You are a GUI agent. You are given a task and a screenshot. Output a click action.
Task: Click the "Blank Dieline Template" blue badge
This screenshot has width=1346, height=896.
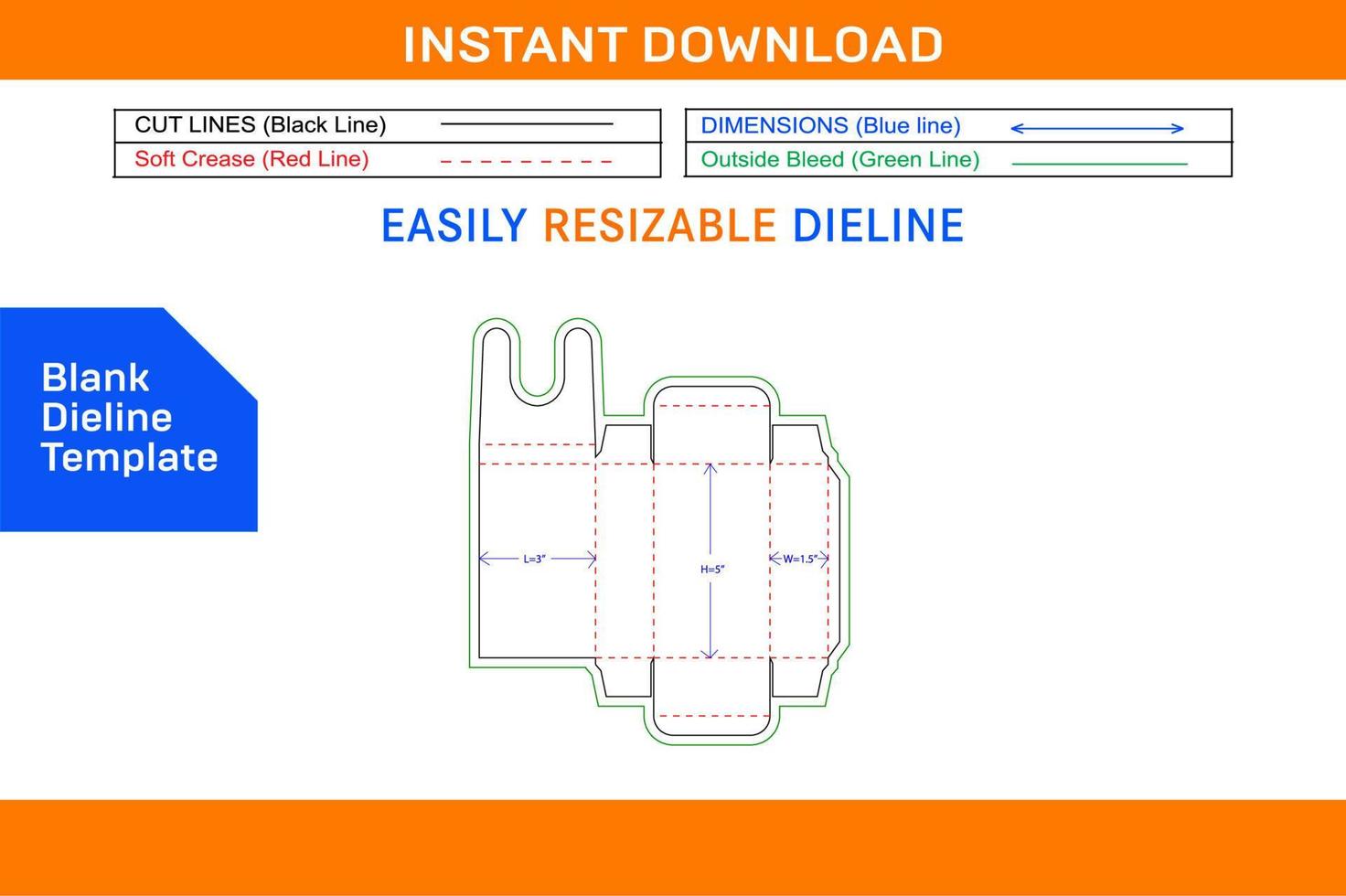(129, 419)
